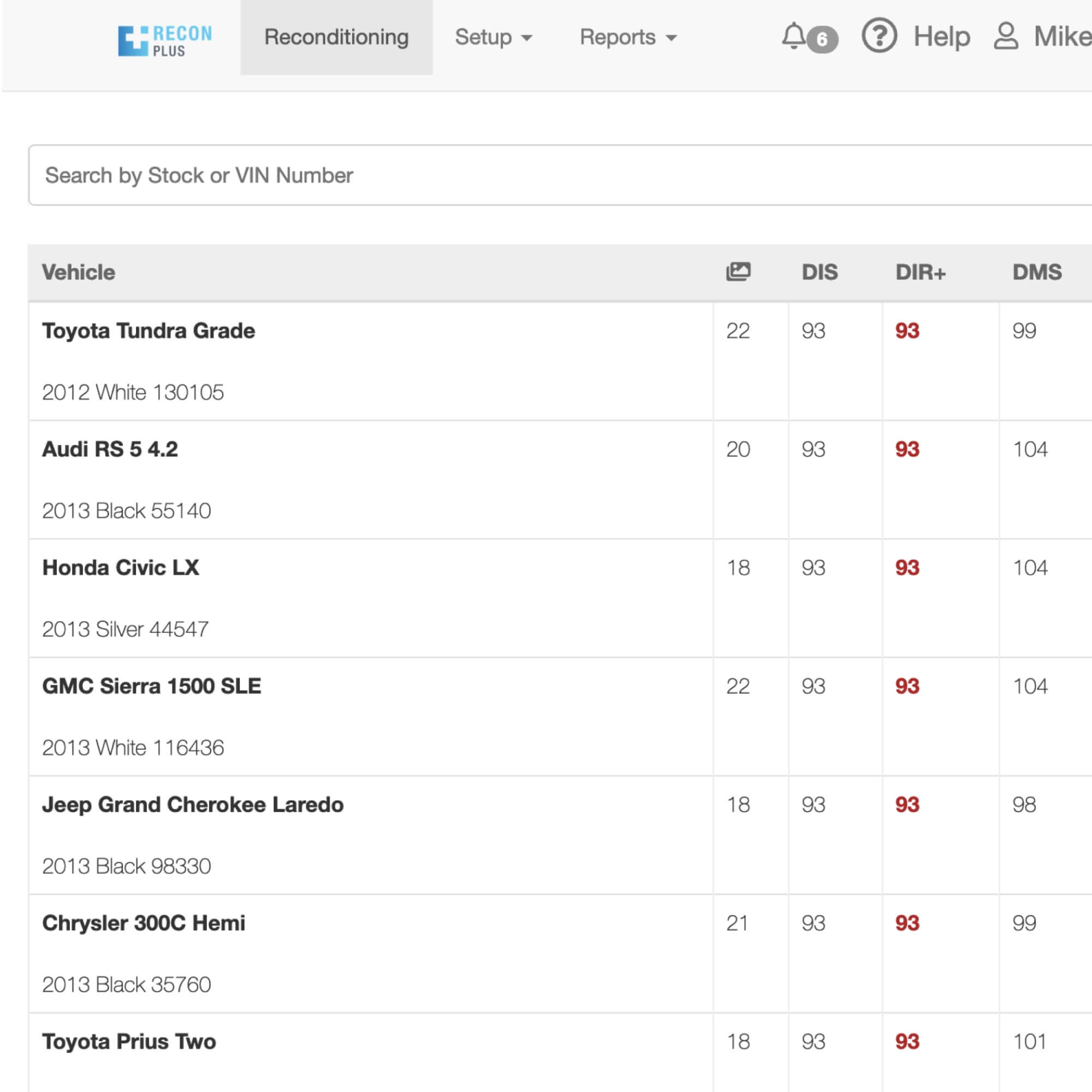The width and height of the screenshot is (1092, 1092).
Task: Click the Help link
Action: tap(942, 37)
